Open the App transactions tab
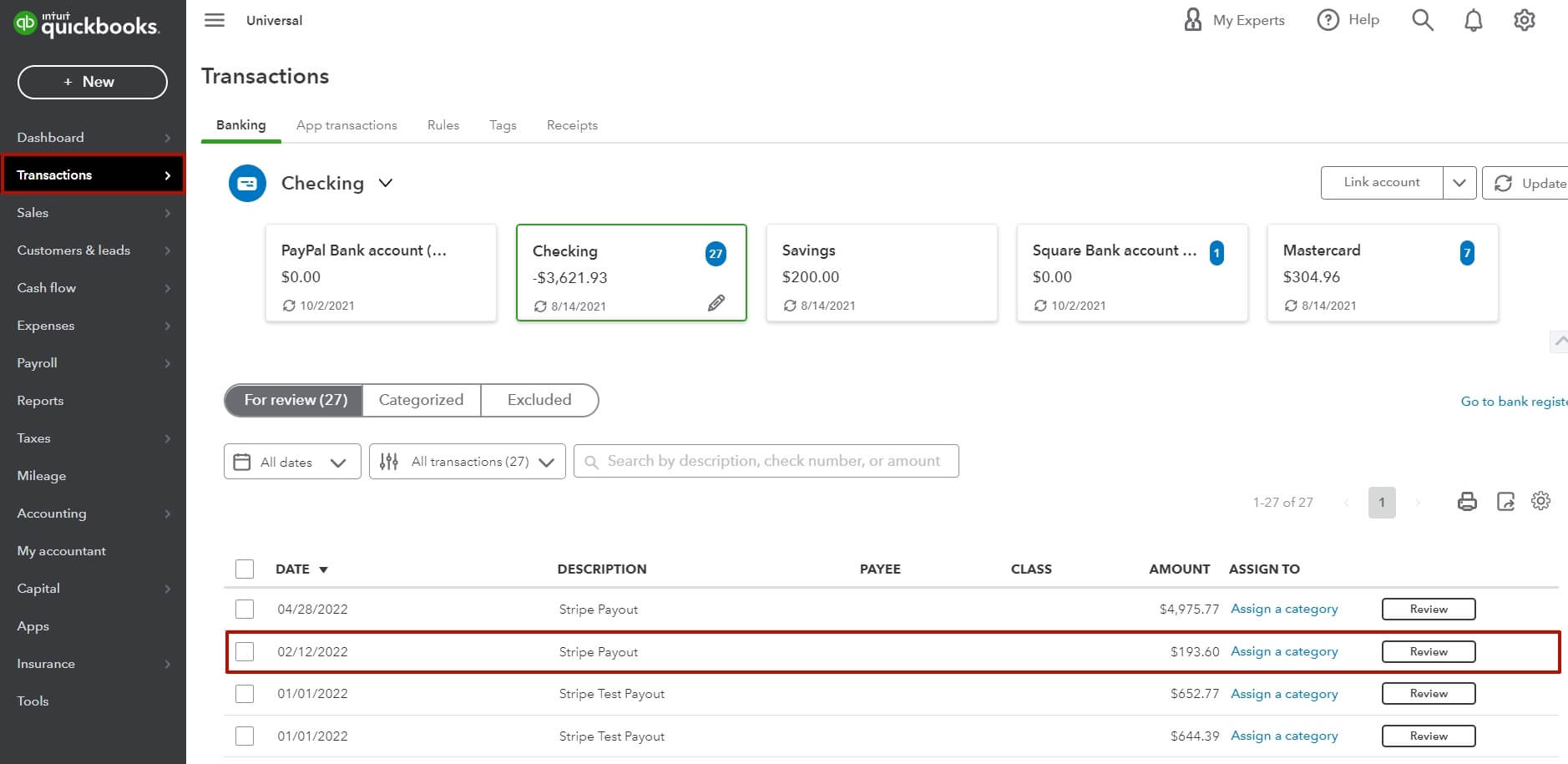The width and height of the screenshot is (1568, 764). 346,124
